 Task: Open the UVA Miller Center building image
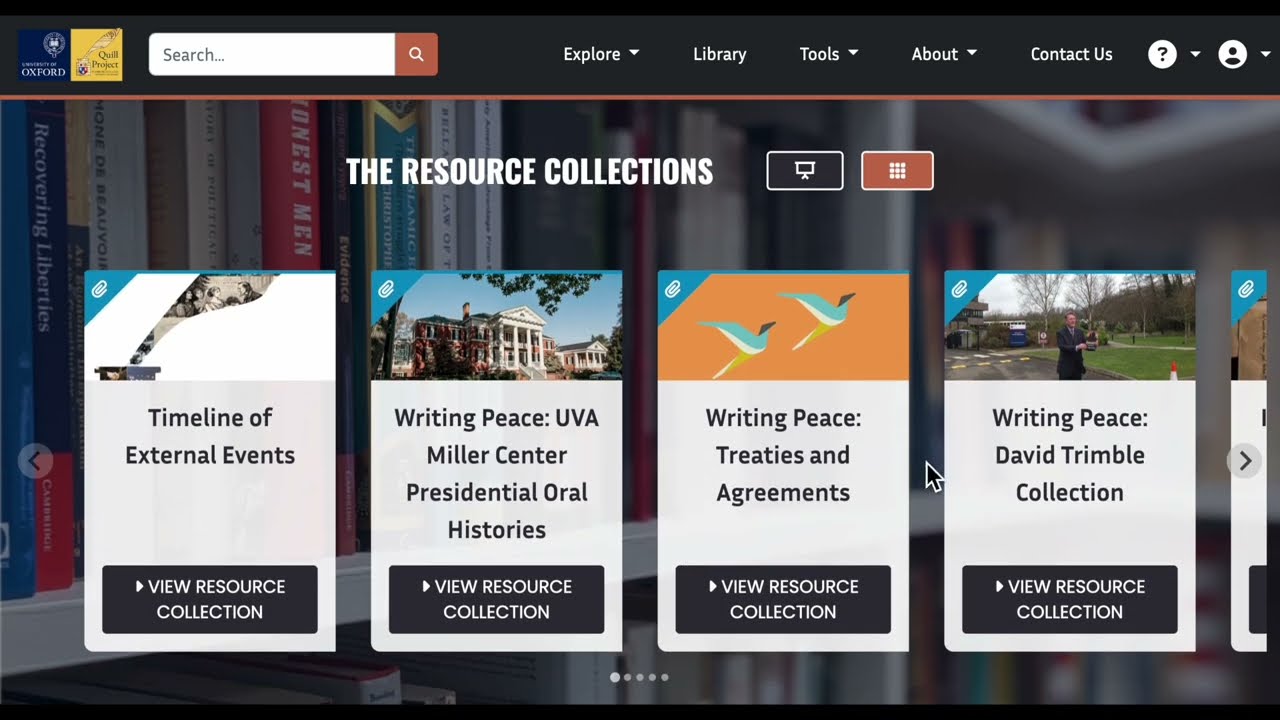pyautogui.click(x=497, y=326)
